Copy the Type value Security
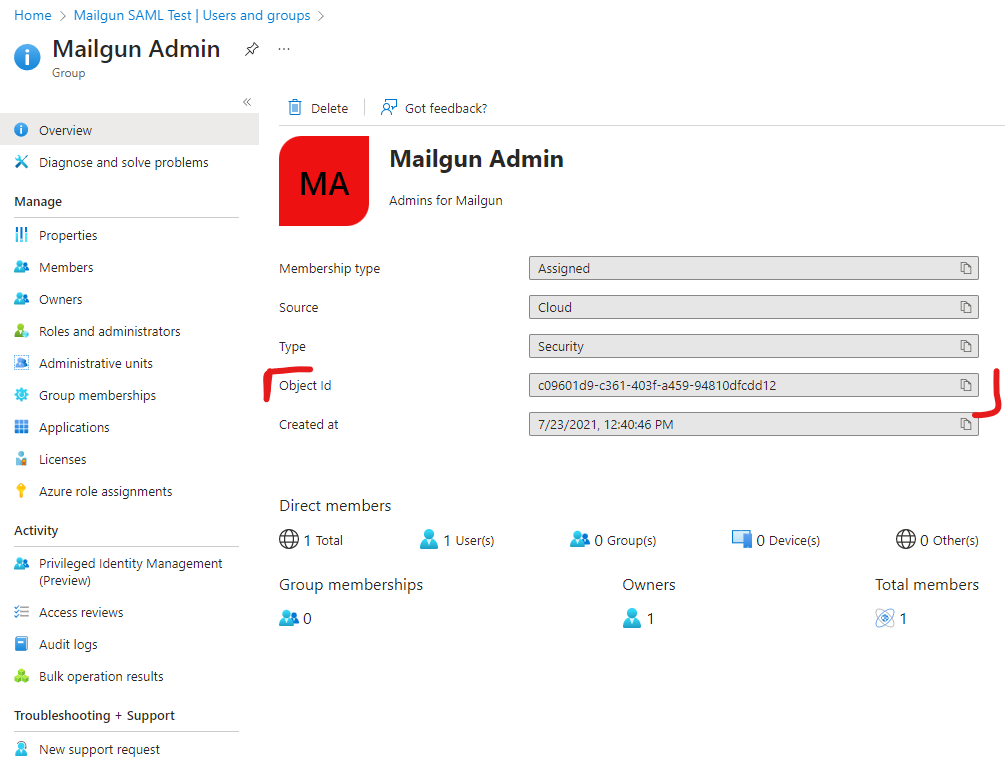Image resolution: width=1005 pixels, height=762 pixels. click(x=965, y=346)
